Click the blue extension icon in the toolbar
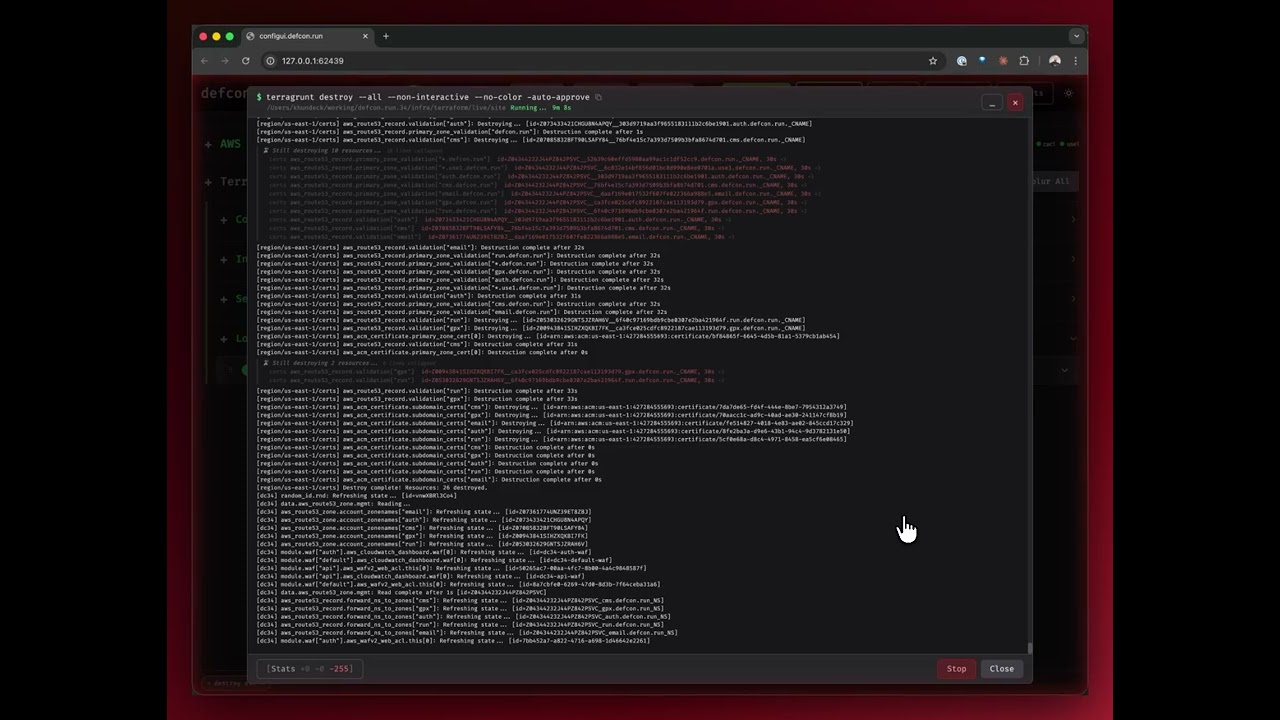 point(982,61)
